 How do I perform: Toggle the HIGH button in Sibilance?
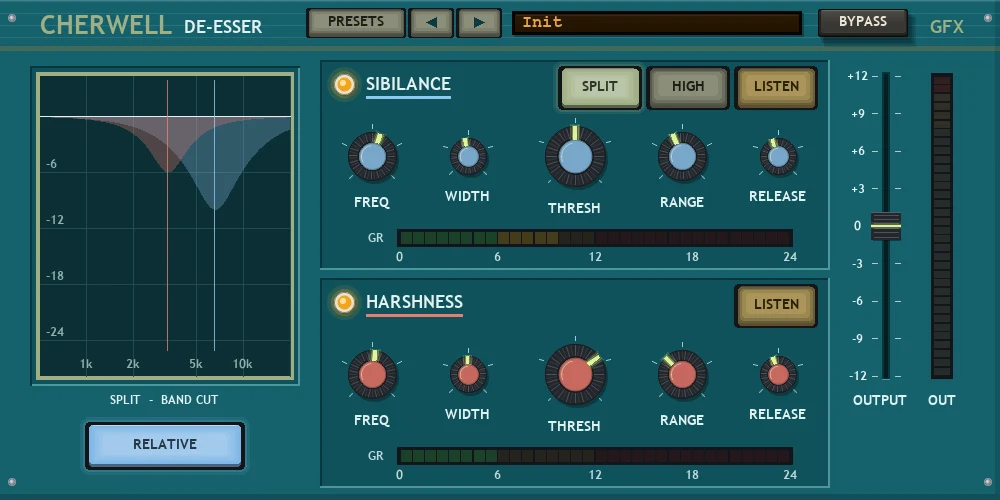point(688,87)
